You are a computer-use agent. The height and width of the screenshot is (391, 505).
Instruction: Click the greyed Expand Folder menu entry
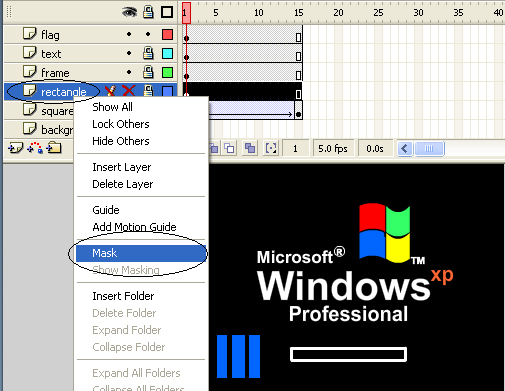pyautogui.click(x=127, y=330)
